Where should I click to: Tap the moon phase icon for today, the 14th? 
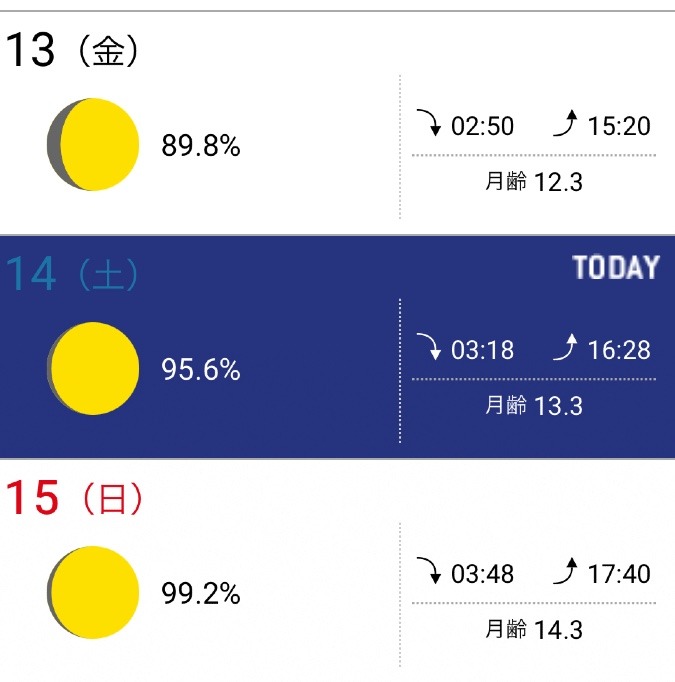(93, 368)
